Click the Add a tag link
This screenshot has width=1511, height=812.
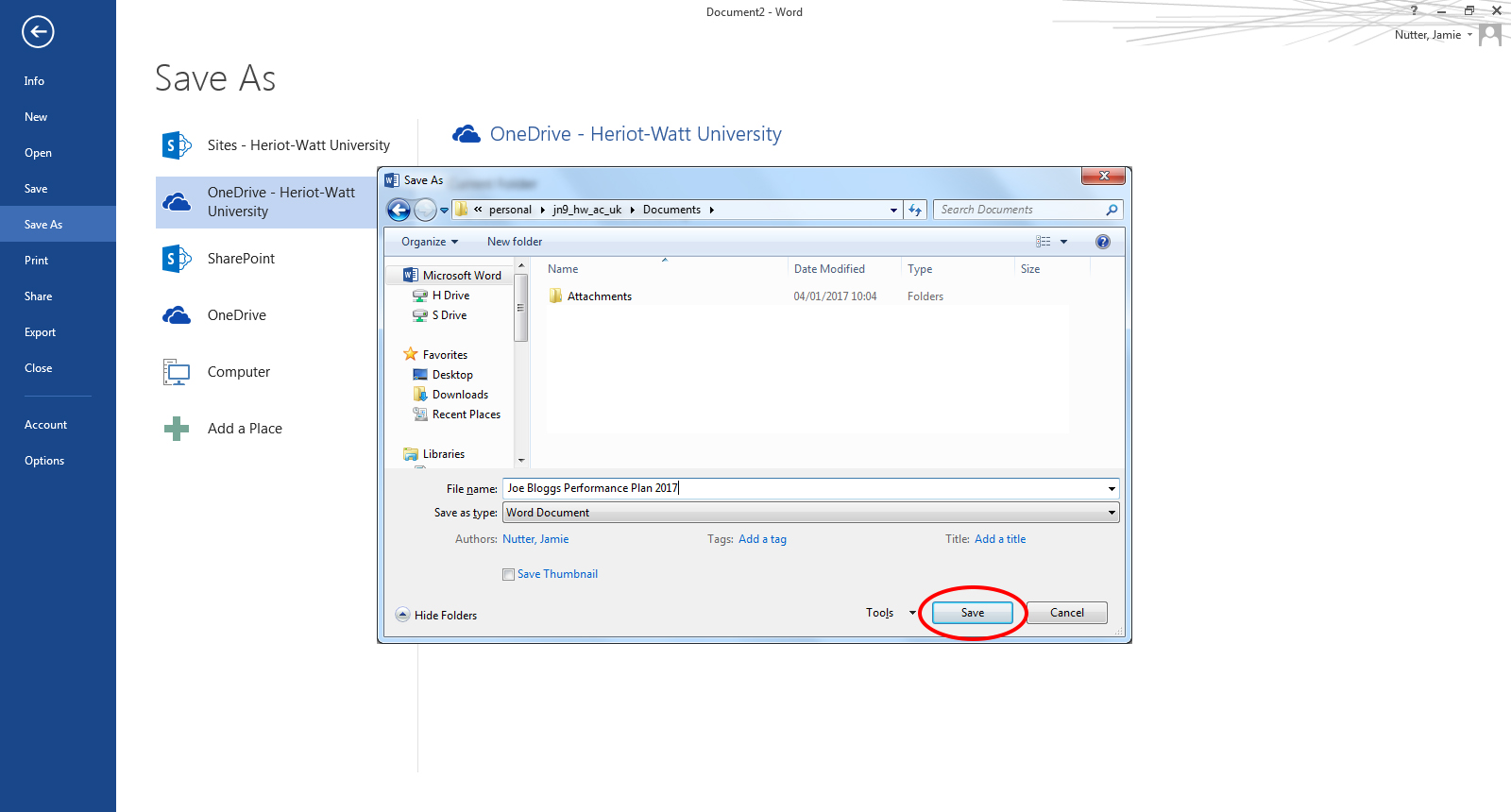[762, 539]
